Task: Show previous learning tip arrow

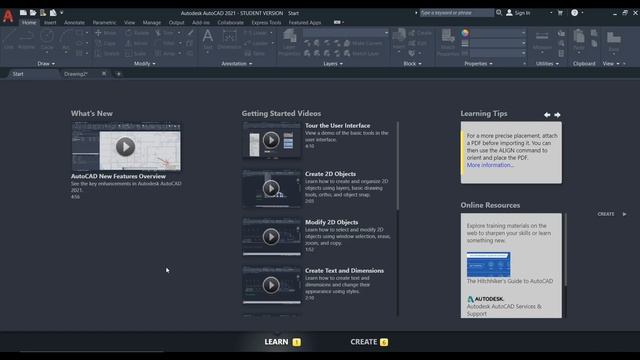Action: coord(547,115)
